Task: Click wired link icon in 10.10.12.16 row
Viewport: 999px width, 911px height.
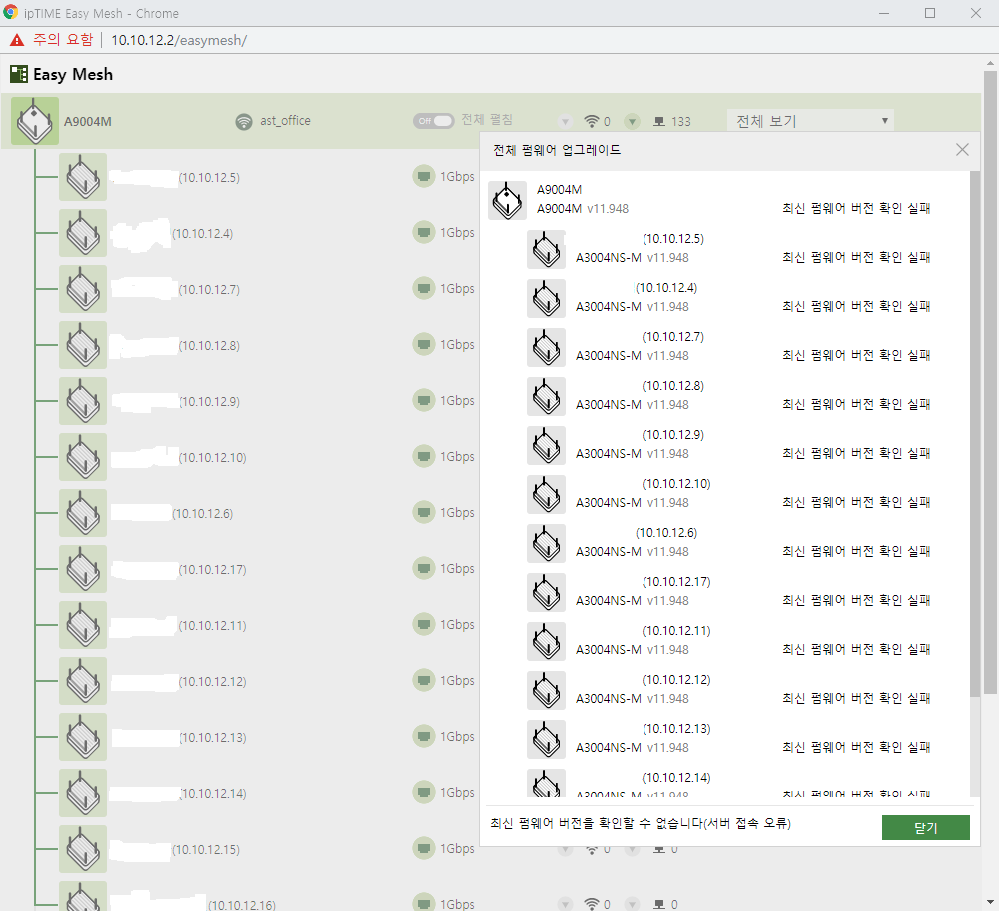Action: coord(424,903)
